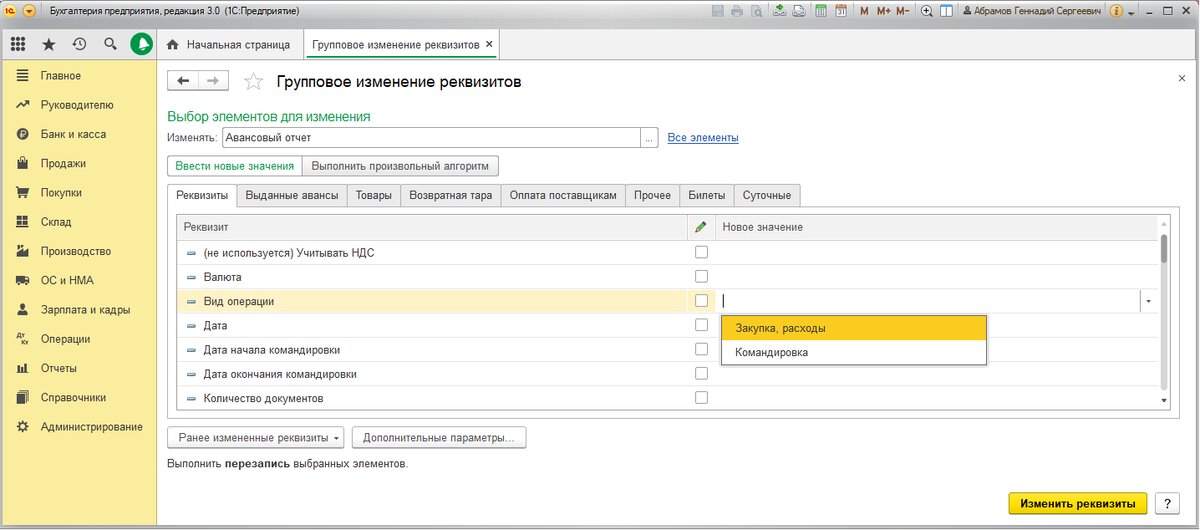Viewport: 1200px width, 530px height.
Task: Tick the Количество документов checkbox
Action: click(x=701, y=398)
